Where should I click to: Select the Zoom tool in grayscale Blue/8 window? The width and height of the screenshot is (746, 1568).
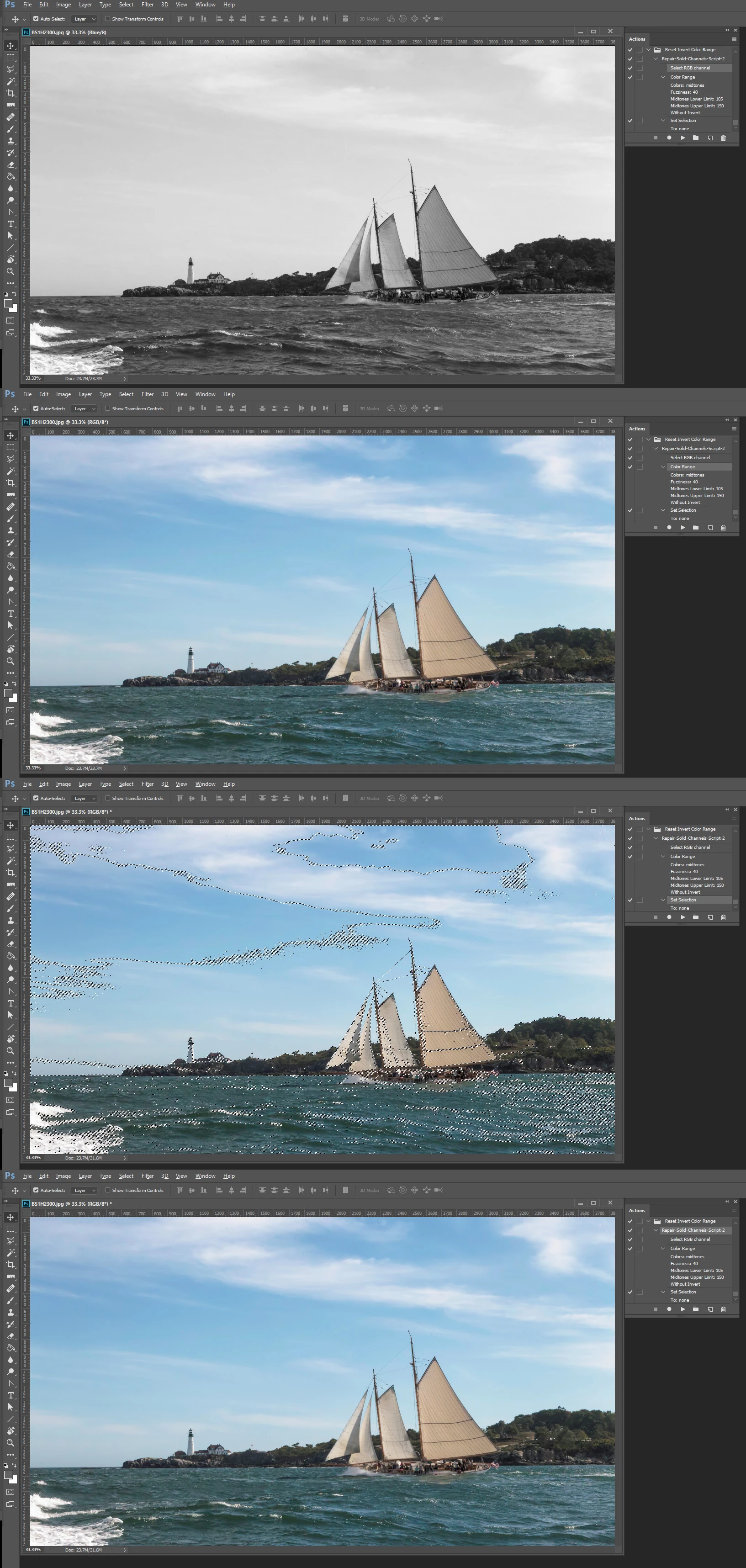(11, 271)
